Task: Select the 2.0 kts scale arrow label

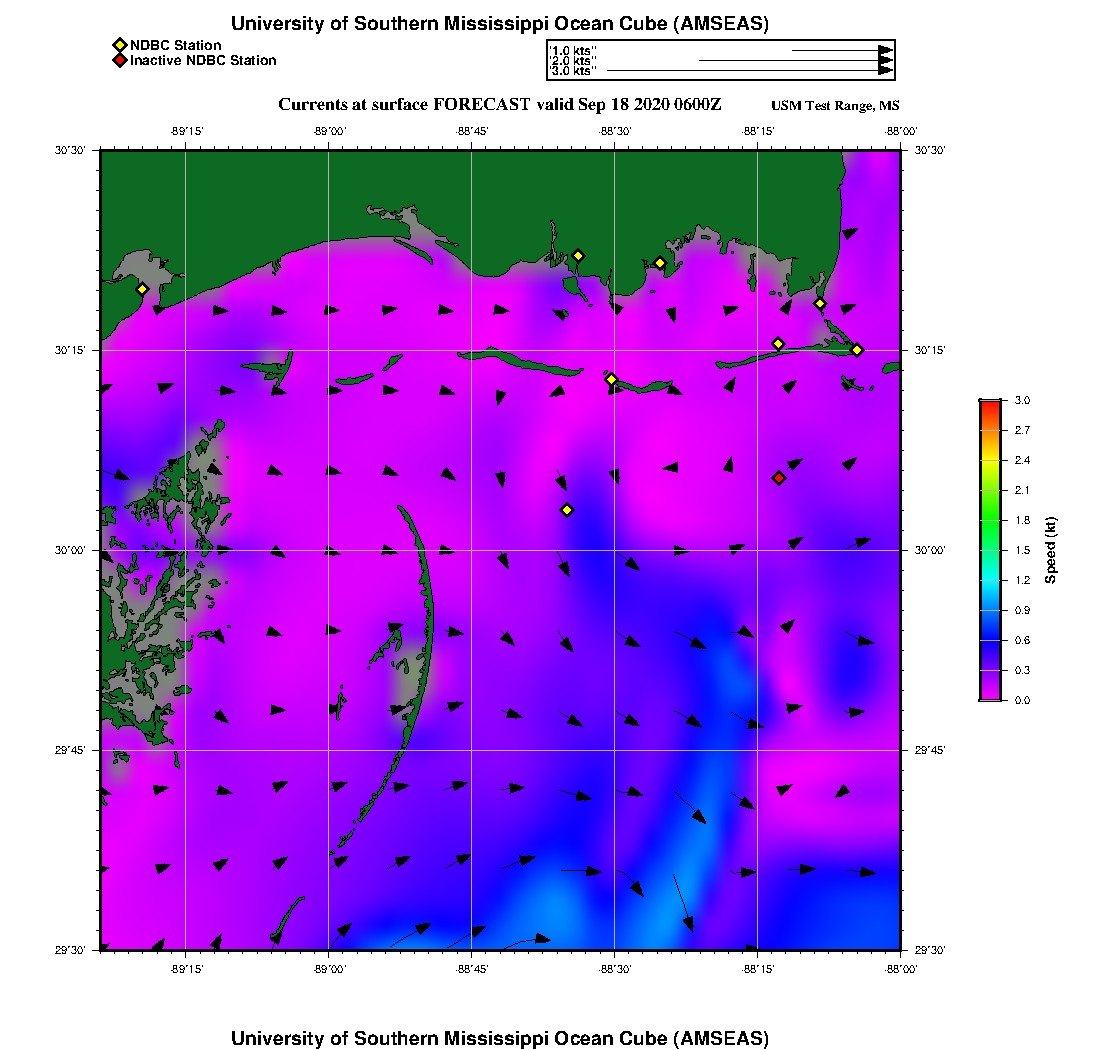Action: coord(573,61)
